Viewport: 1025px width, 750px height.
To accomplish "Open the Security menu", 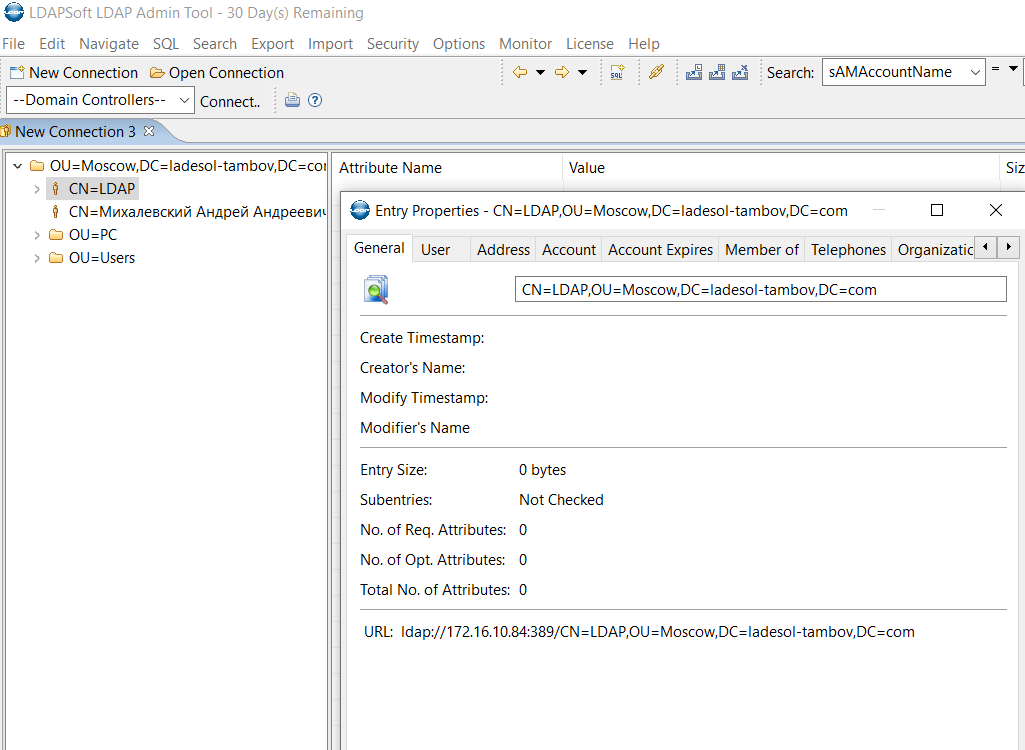I will coord(392,44).
